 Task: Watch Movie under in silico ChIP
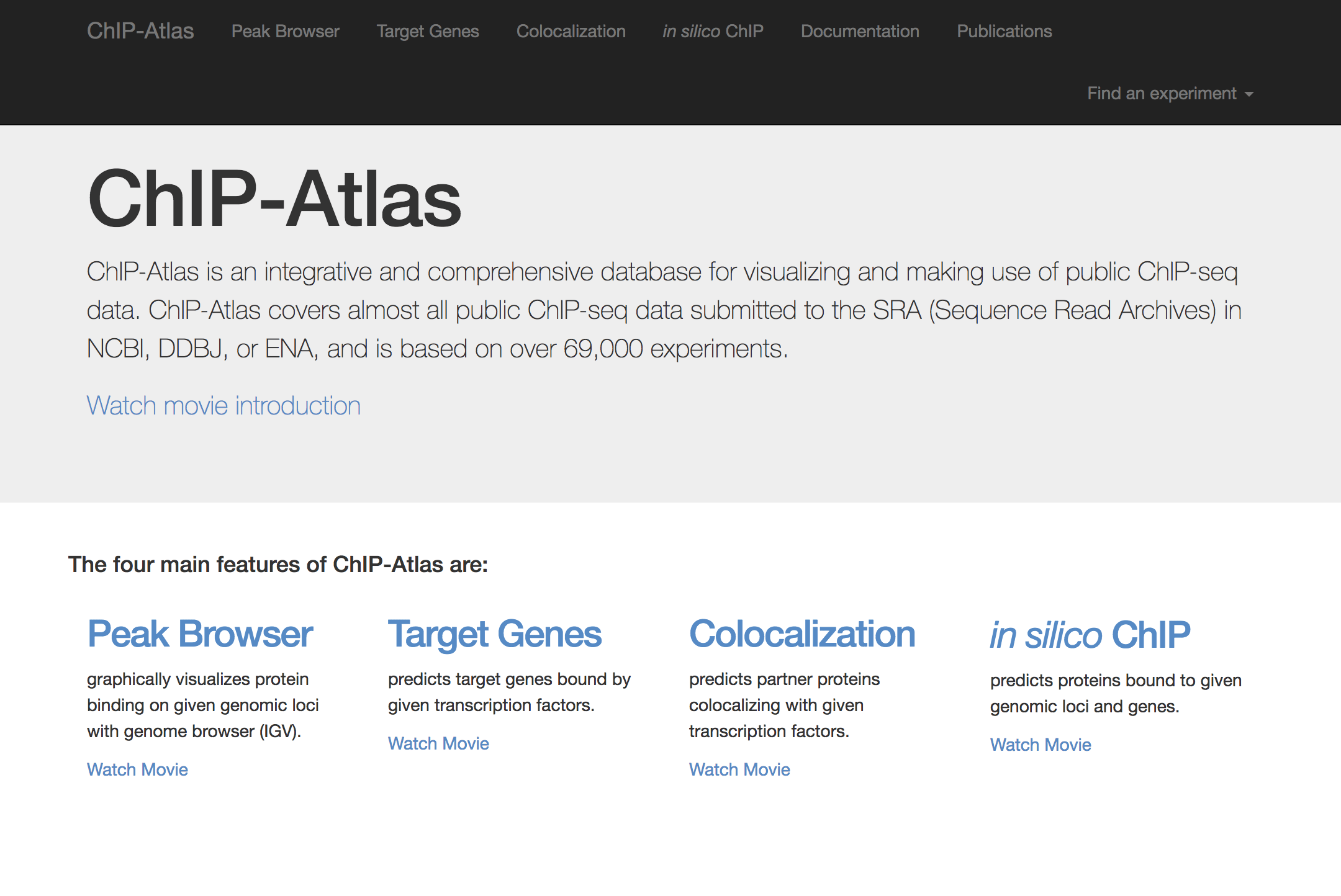pyautogui.click(x=1041, y=745)
